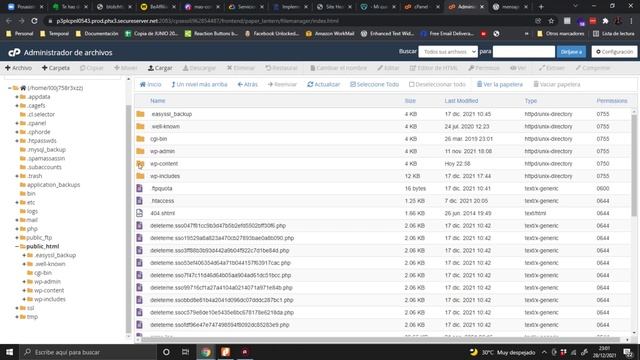Open Ver la papelera

(x=500, y=84)
